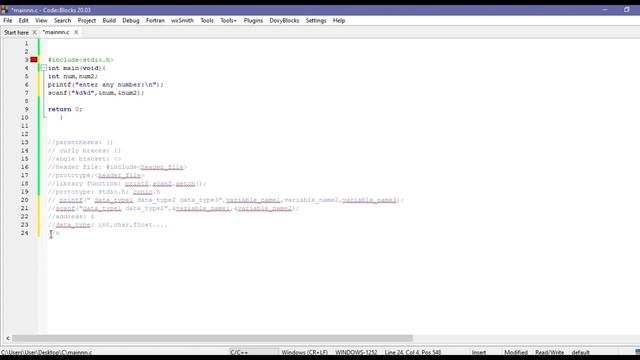Open the Search menu
The width and height of the screenshot is (640, 360).
62,20
